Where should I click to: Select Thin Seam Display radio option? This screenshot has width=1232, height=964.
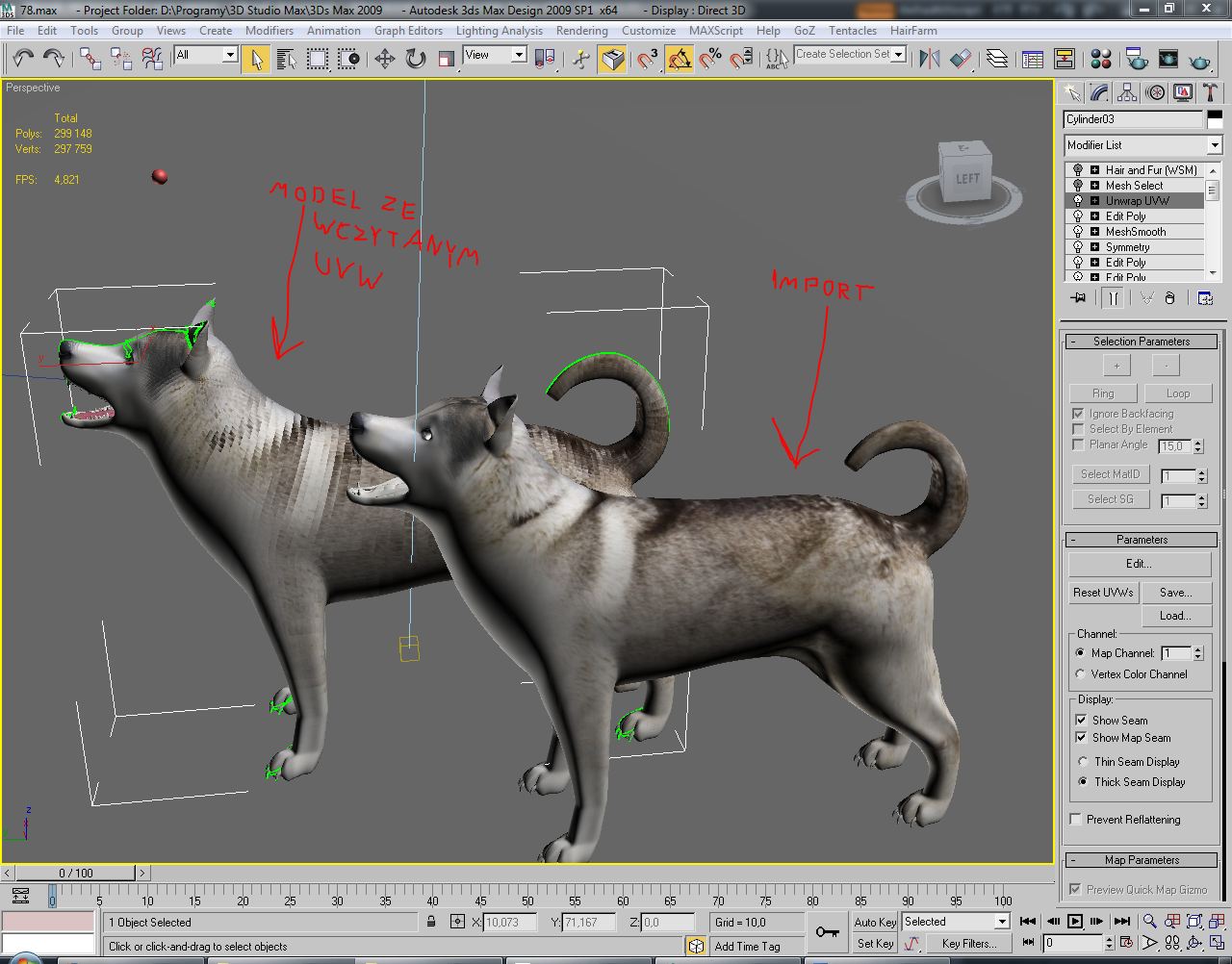[1084, 762]
